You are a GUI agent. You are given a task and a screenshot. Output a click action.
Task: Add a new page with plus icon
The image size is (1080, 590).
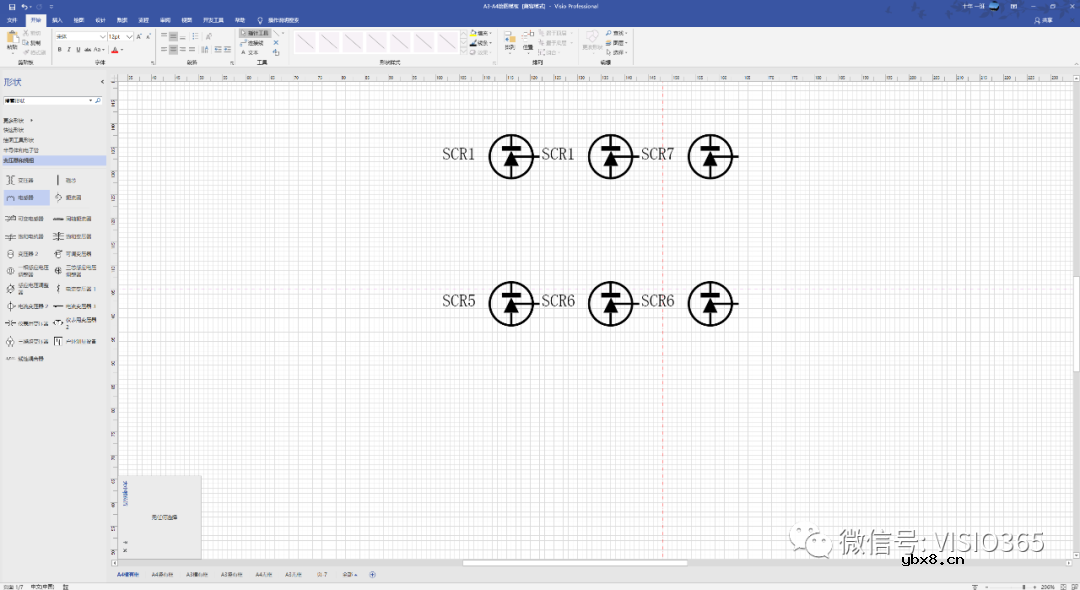(373, 575)
